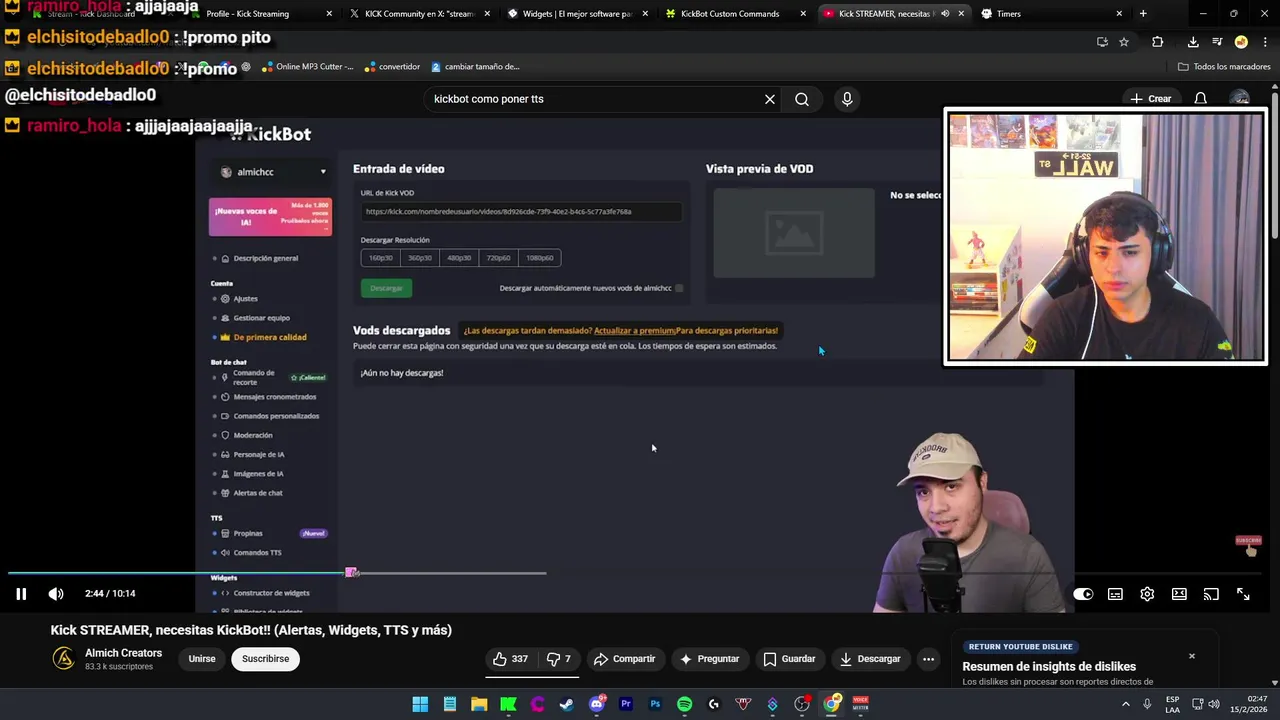This screenshot has width=1280, height=720.
Task: Pause the YouTube video
Action: pyautogui.click(x=20, y=594)
